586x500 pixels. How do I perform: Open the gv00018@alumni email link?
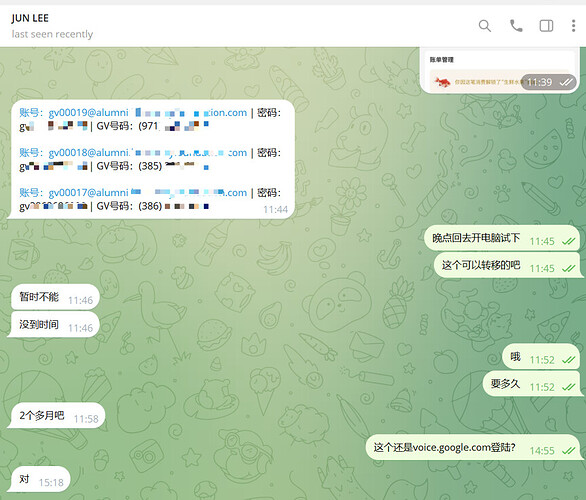pos(148,152)
